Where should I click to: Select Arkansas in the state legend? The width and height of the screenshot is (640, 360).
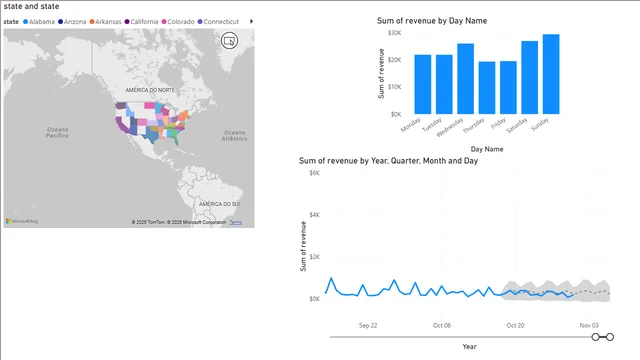click(x=105, y=22)
